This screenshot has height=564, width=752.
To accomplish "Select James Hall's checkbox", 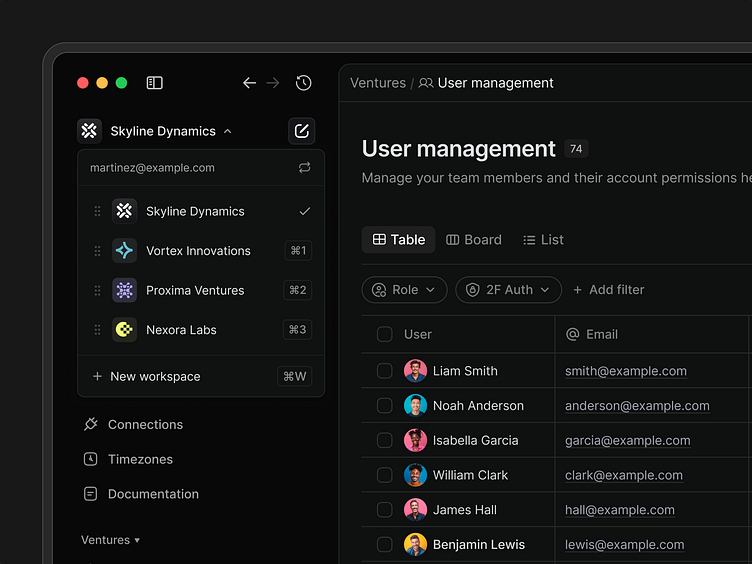I will pos(385,510).
